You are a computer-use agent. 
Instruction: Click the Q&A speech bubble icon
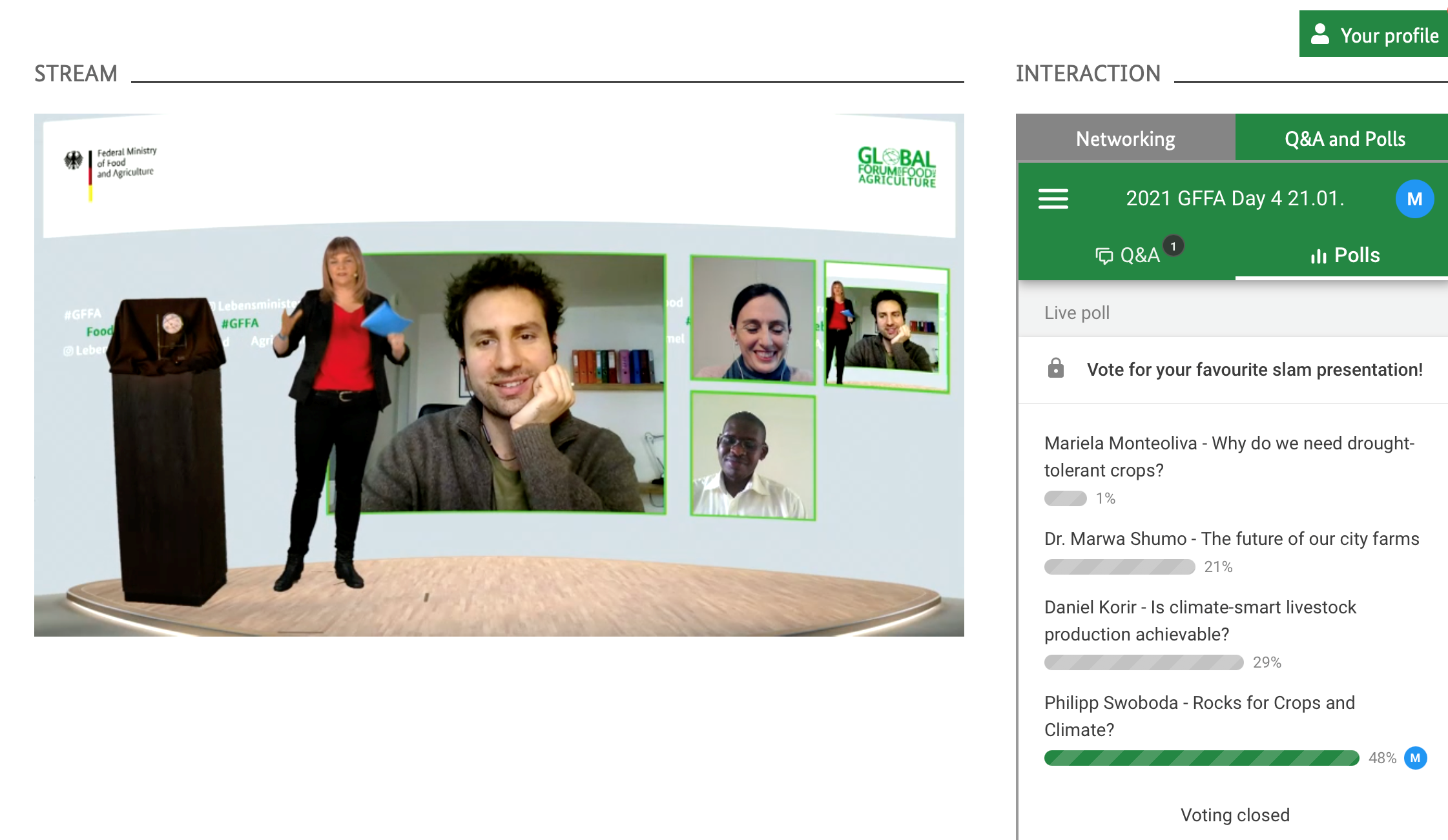click(x=1104, y=256)
